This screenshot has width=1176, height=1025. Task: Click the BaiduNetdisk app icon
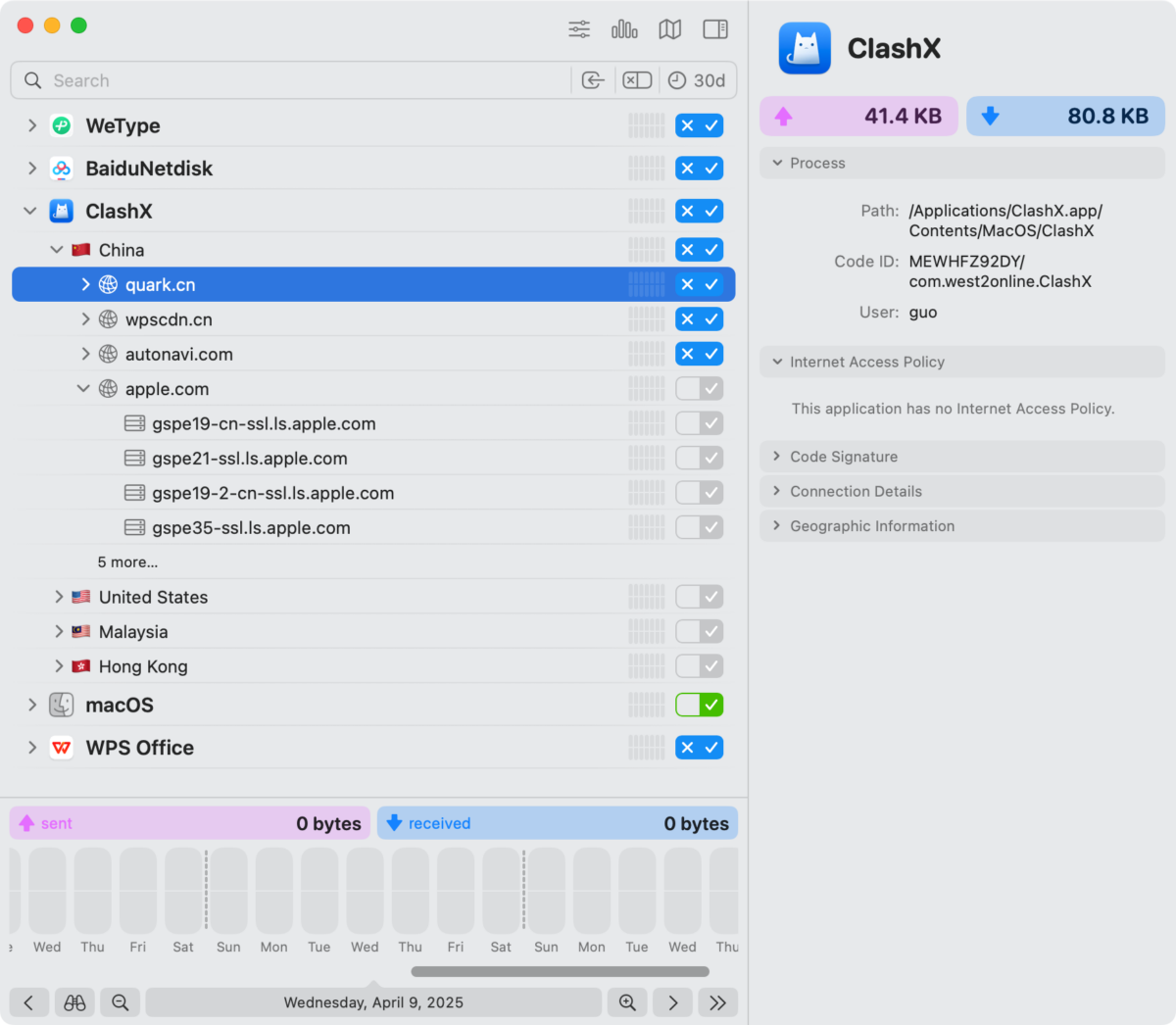pyautogui.click(x=62, y=169)
